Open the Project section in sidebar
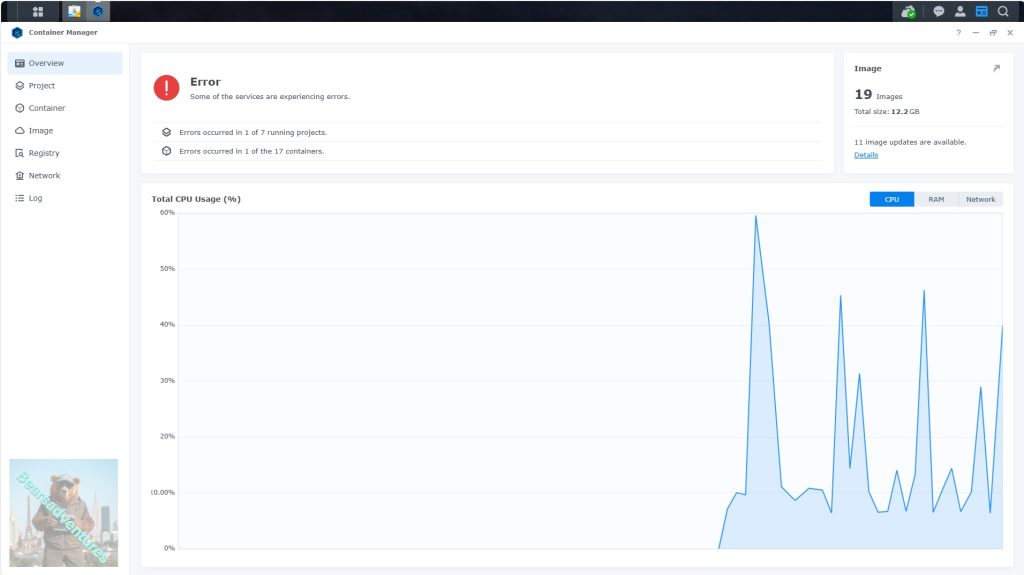 [41, 86]
